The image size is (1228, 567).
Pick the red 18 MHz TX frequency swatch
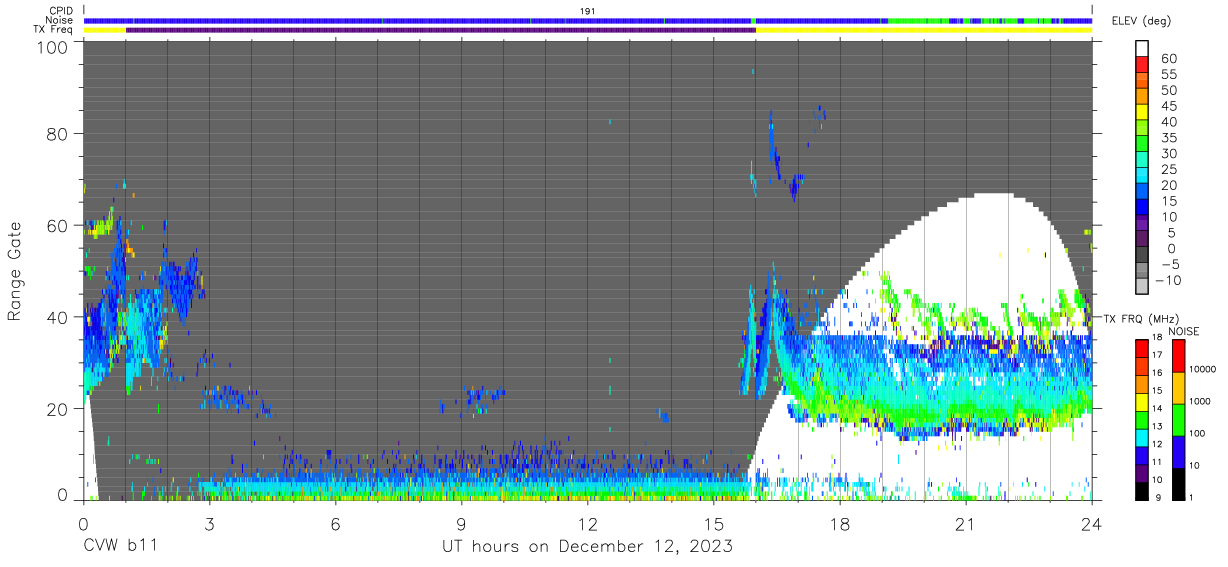(x=1143, y=347)
